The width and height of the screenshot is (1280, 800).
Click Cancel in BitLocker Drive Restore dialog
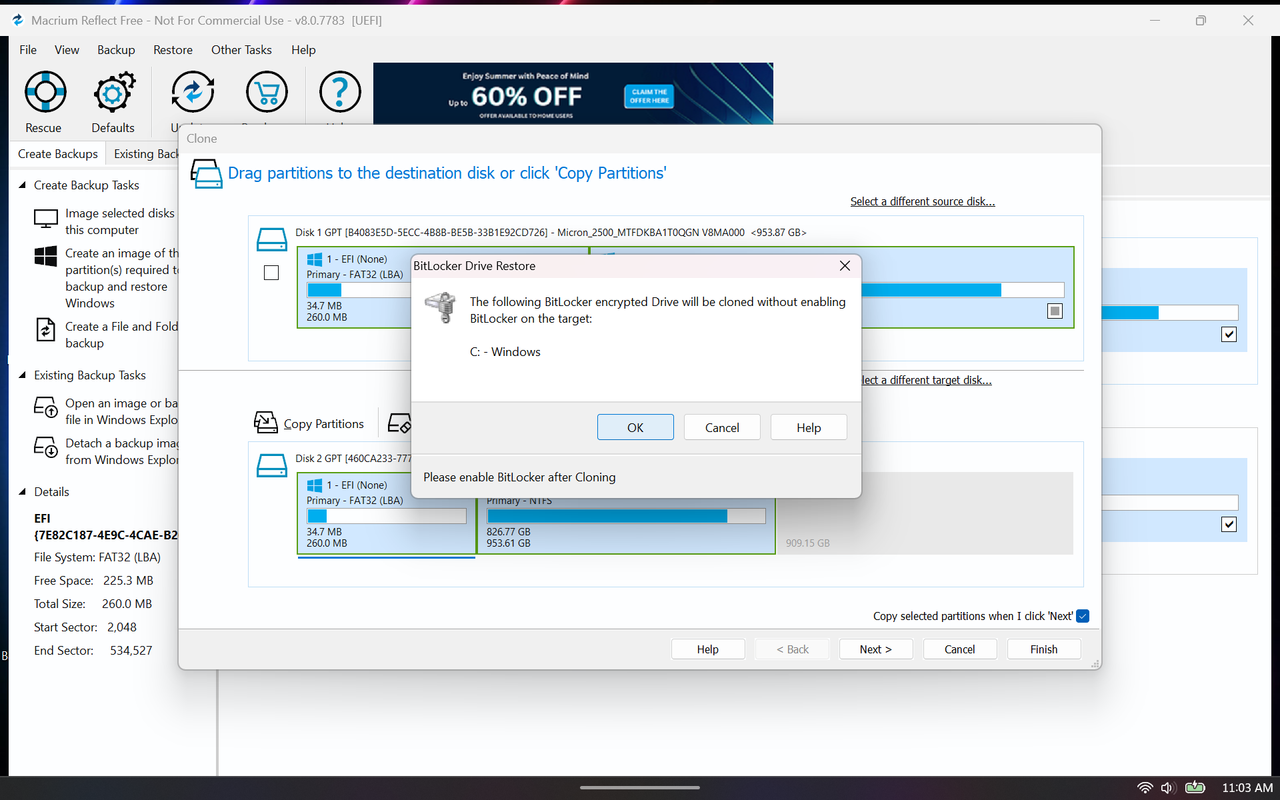[x=722, y=427]
